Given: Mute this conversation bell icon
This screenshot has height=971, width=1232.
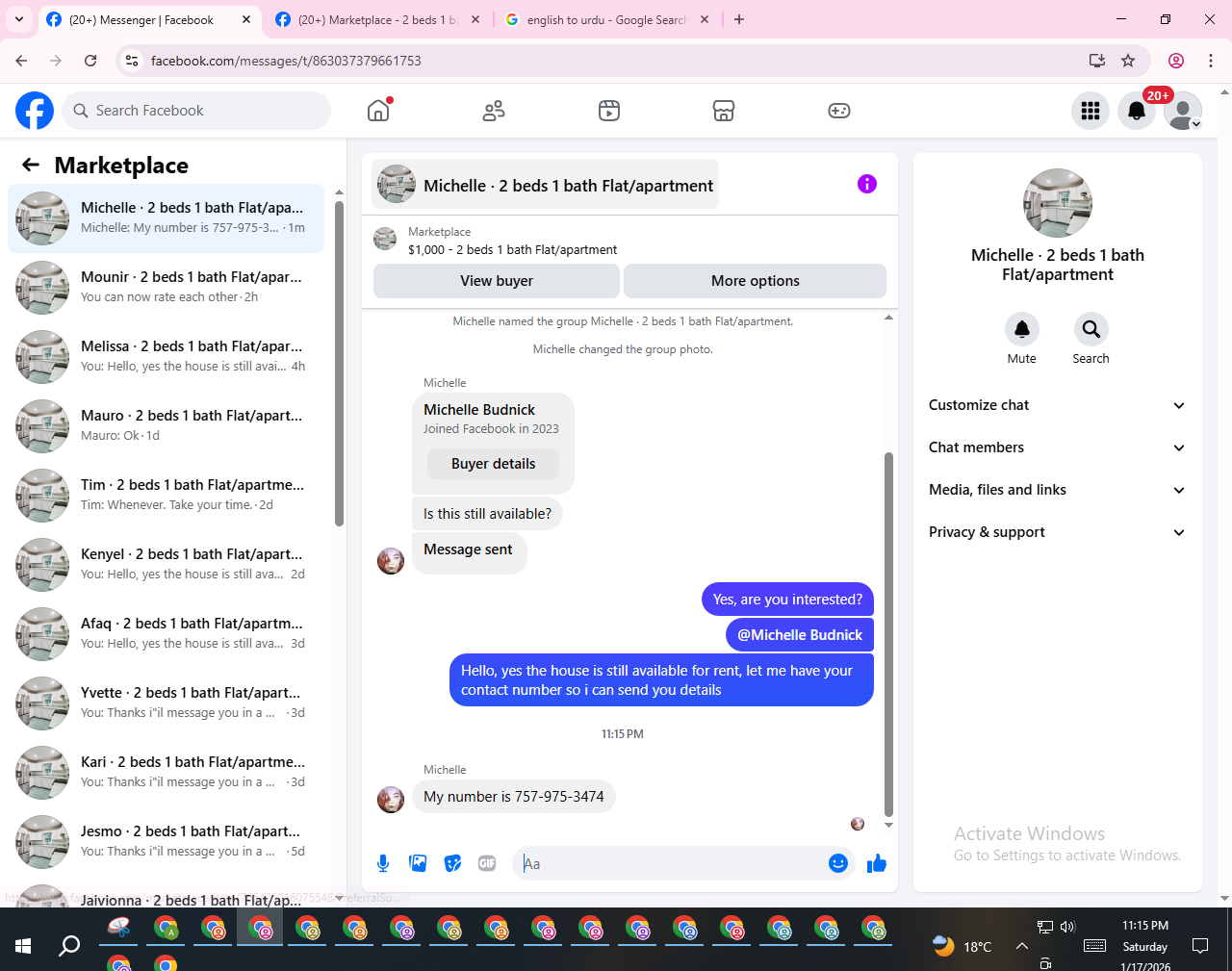Looking at the screenshot, I should click(1022, 329).
